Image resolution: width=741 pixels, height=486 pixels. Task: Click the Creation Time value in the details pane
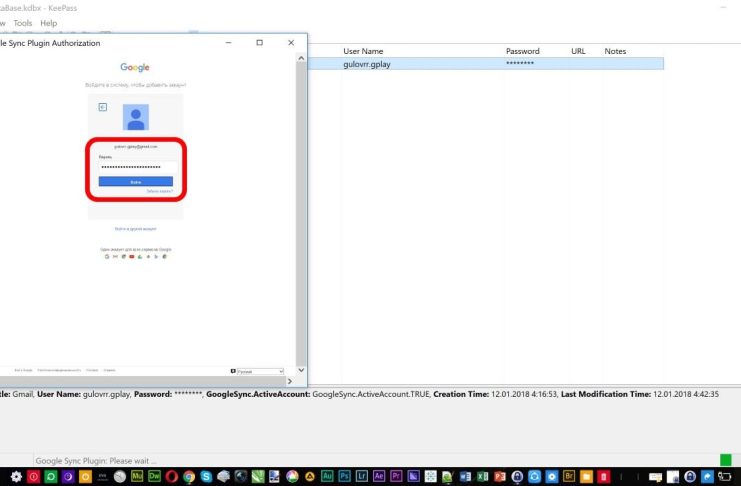524,394
